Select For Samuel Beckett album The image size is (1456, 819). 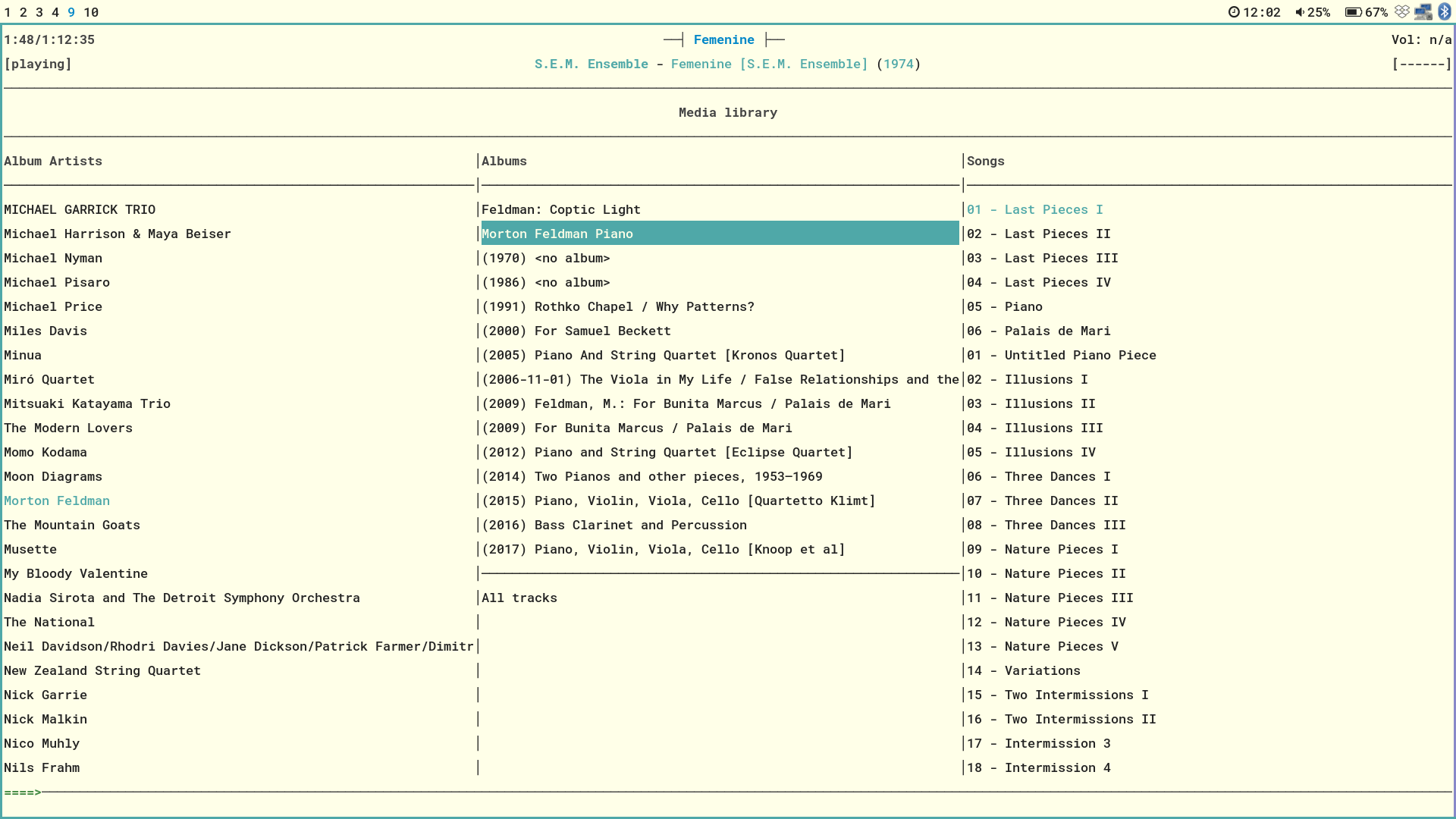point(576,331)
